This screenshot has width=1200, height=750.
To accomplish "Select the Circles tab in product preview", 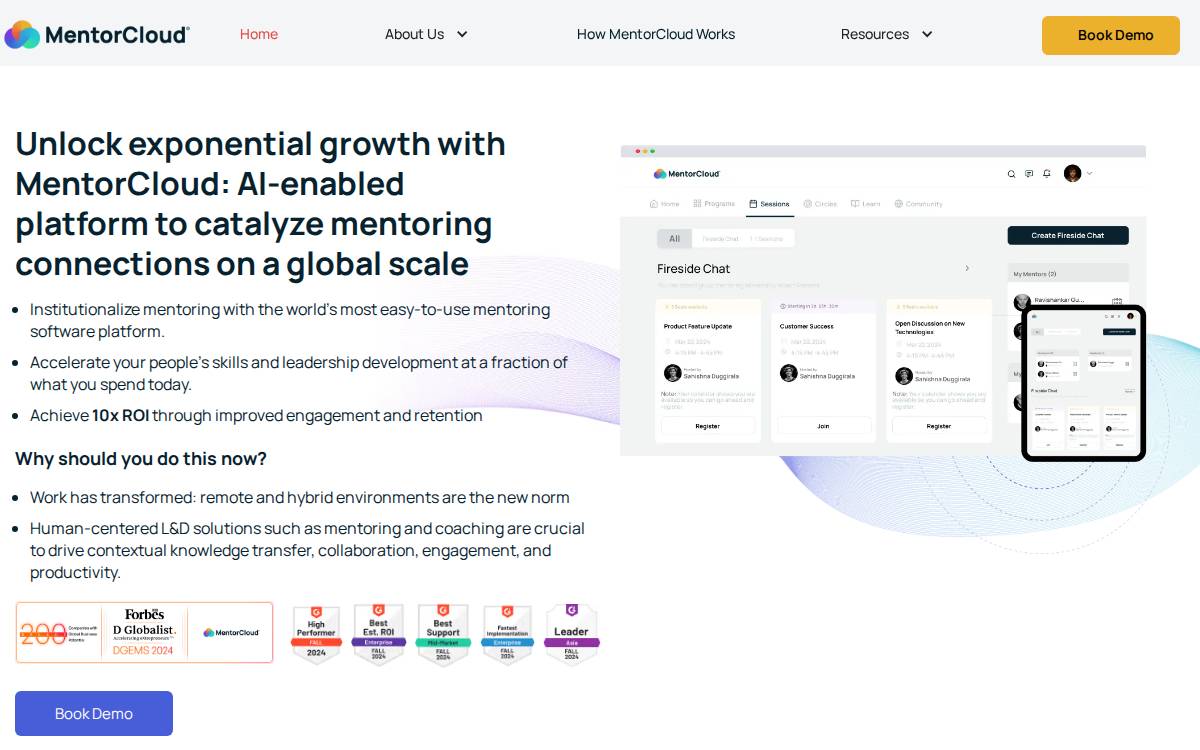I will 820,204.
